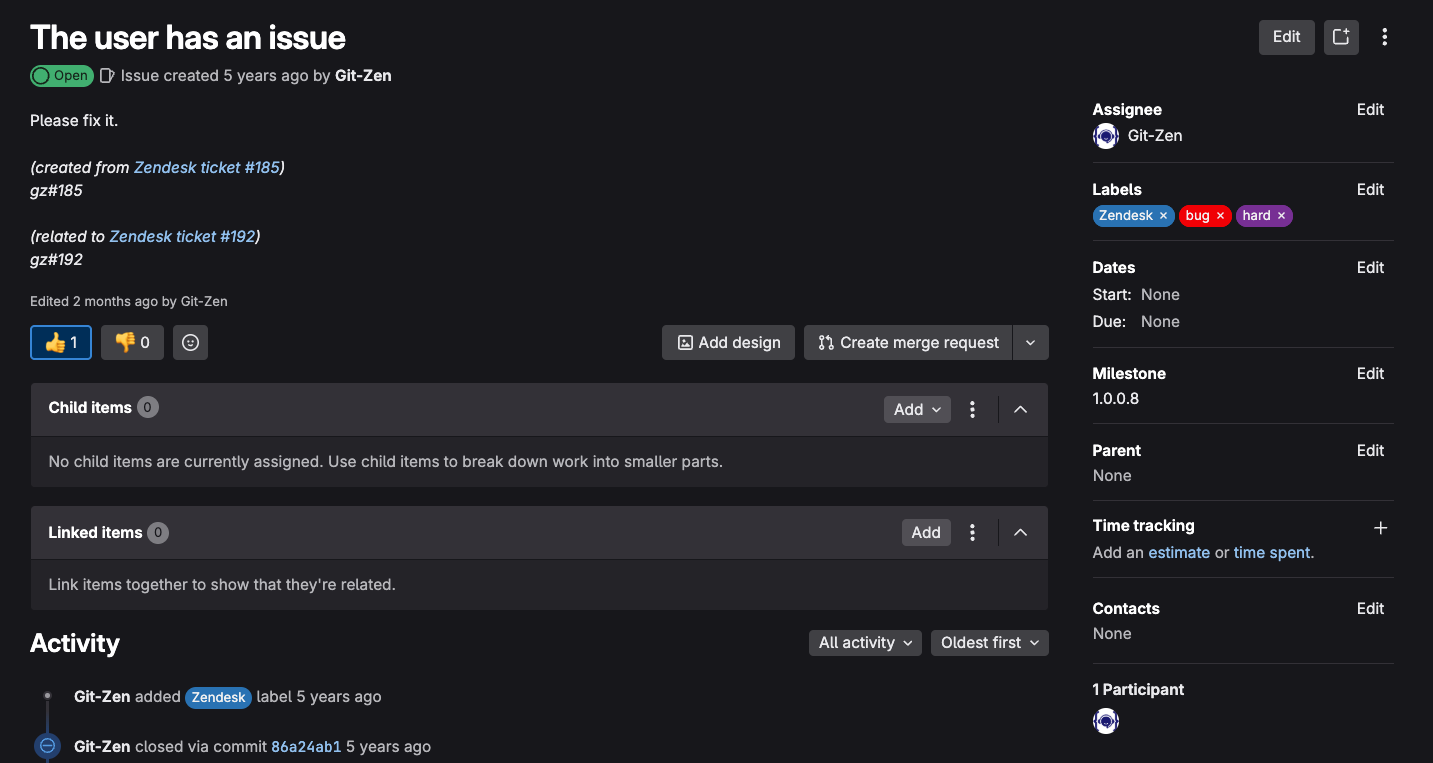Collapse the Linked items section
Image resolution: width=1433 pixels, height=763 pixels.
click(1020, 532)
